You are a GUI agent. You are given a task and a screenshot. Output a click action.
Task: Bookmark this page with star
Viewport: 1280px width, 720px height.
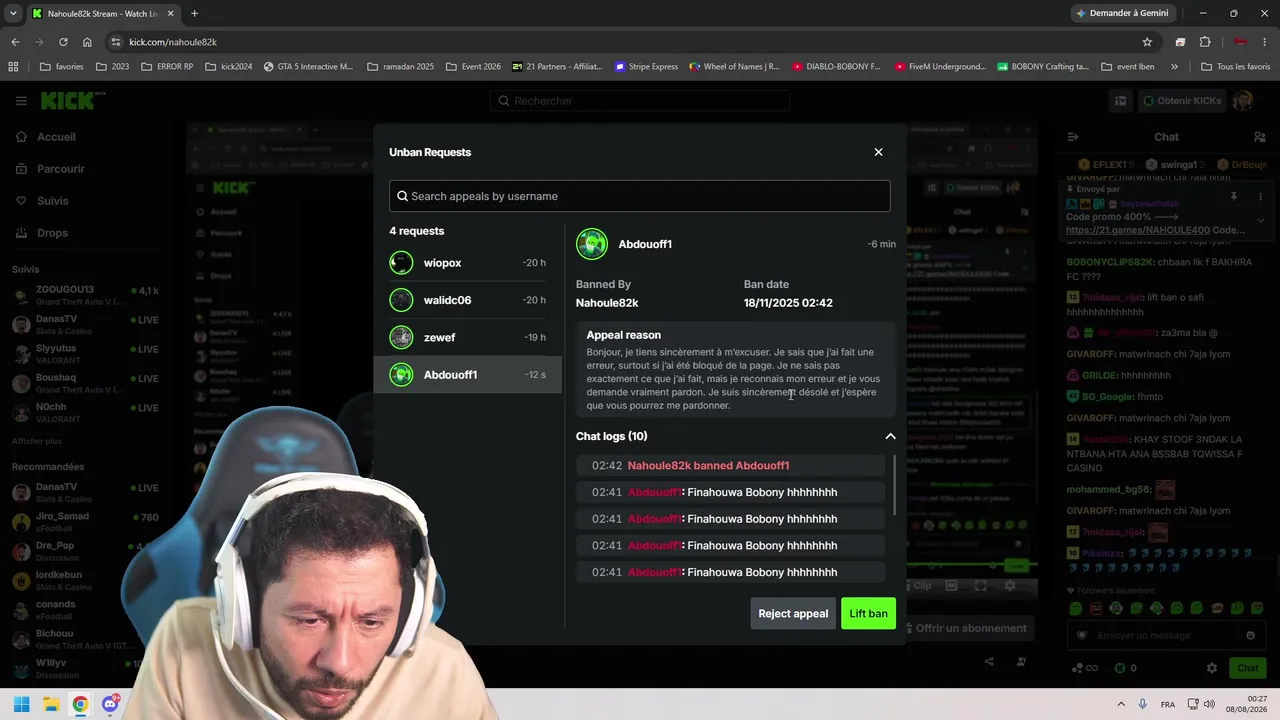coord(1147,42)
